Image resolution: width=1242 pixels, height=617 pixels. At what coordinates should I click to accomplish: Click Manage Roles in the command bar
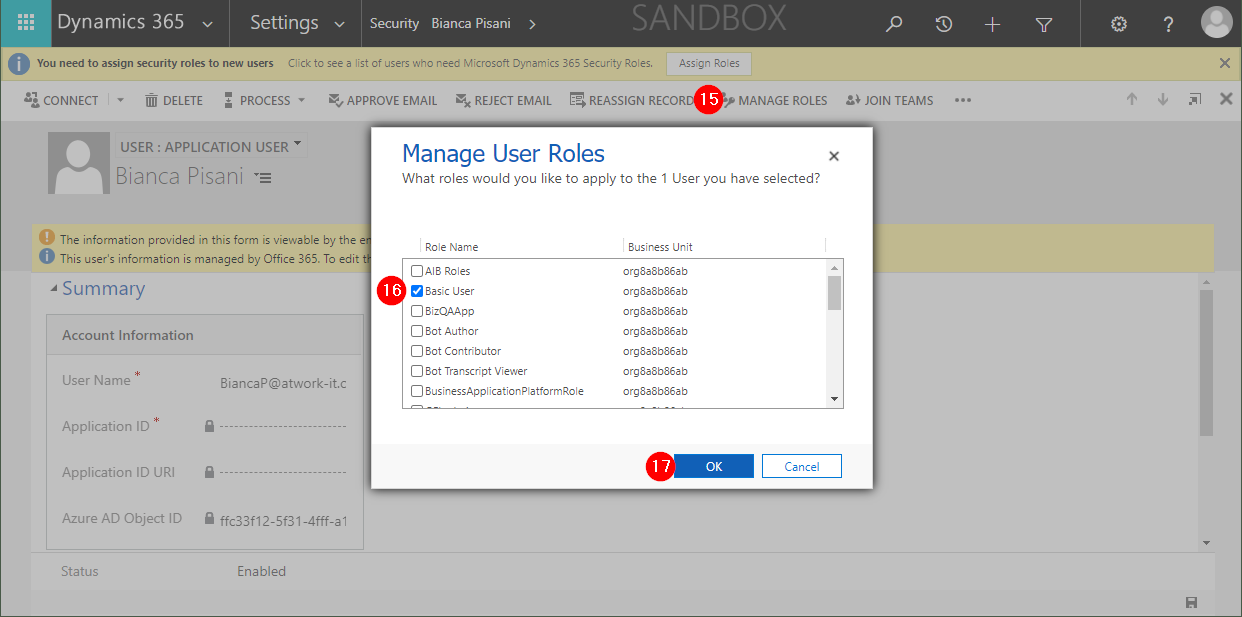pyautogui.click(x=781, y=100)
